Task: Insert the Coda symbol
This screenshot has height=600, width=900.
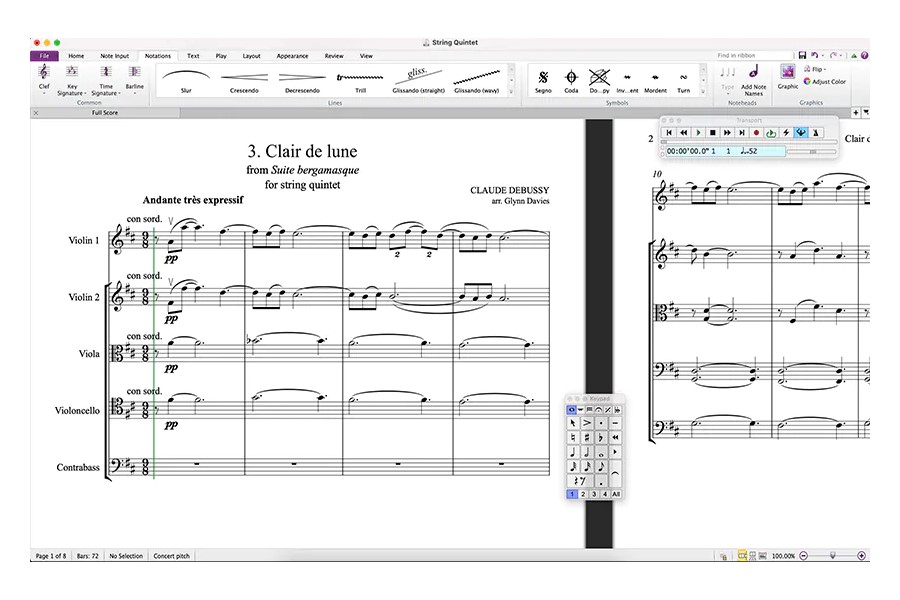Action: tap(571, 80)
